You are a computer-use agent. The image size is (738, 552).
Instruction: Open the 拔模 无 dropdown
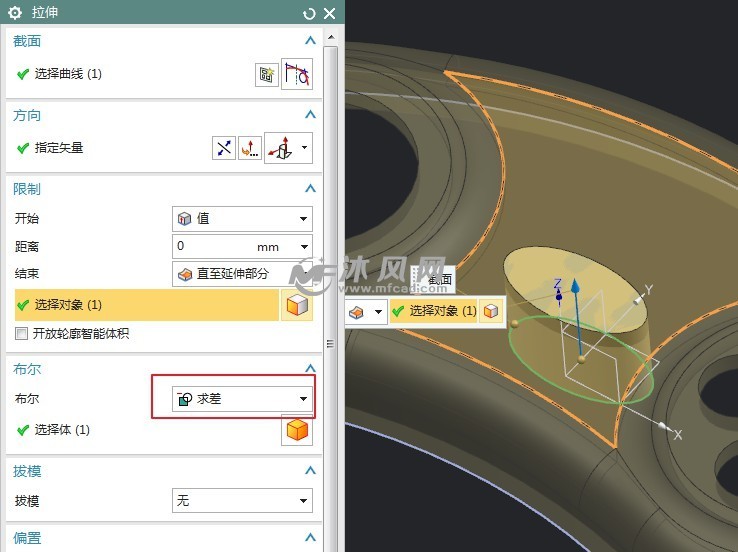click(242, 501)
